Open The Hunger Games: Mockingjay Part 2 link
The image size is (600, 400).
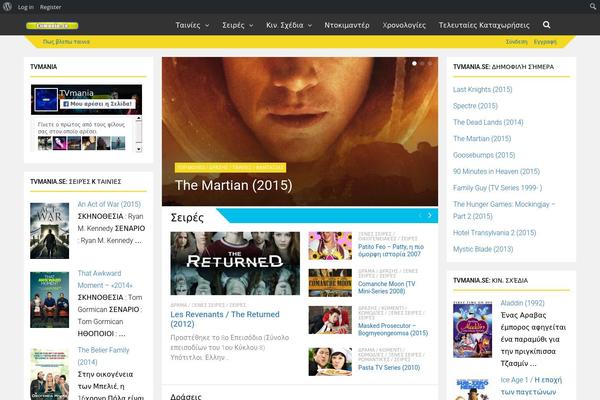(504, 210)
